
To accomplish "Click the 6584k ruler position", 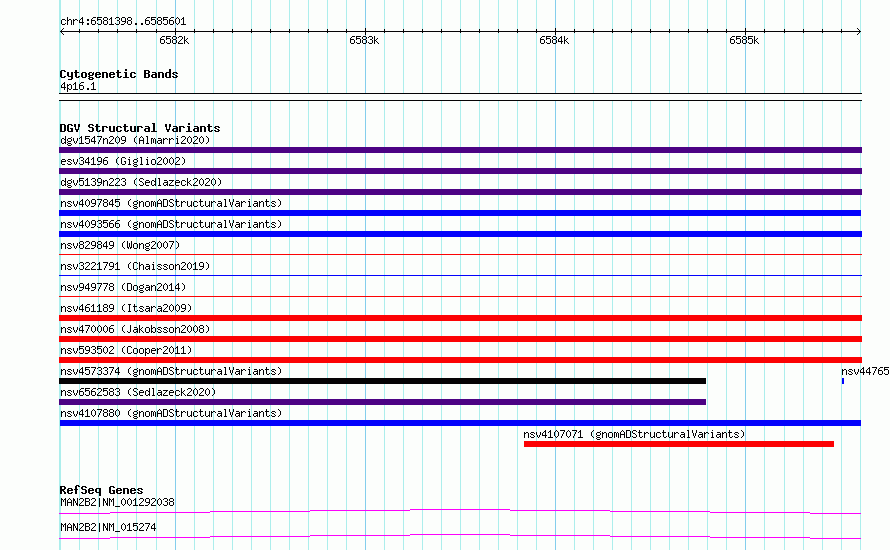I will 554,40.
